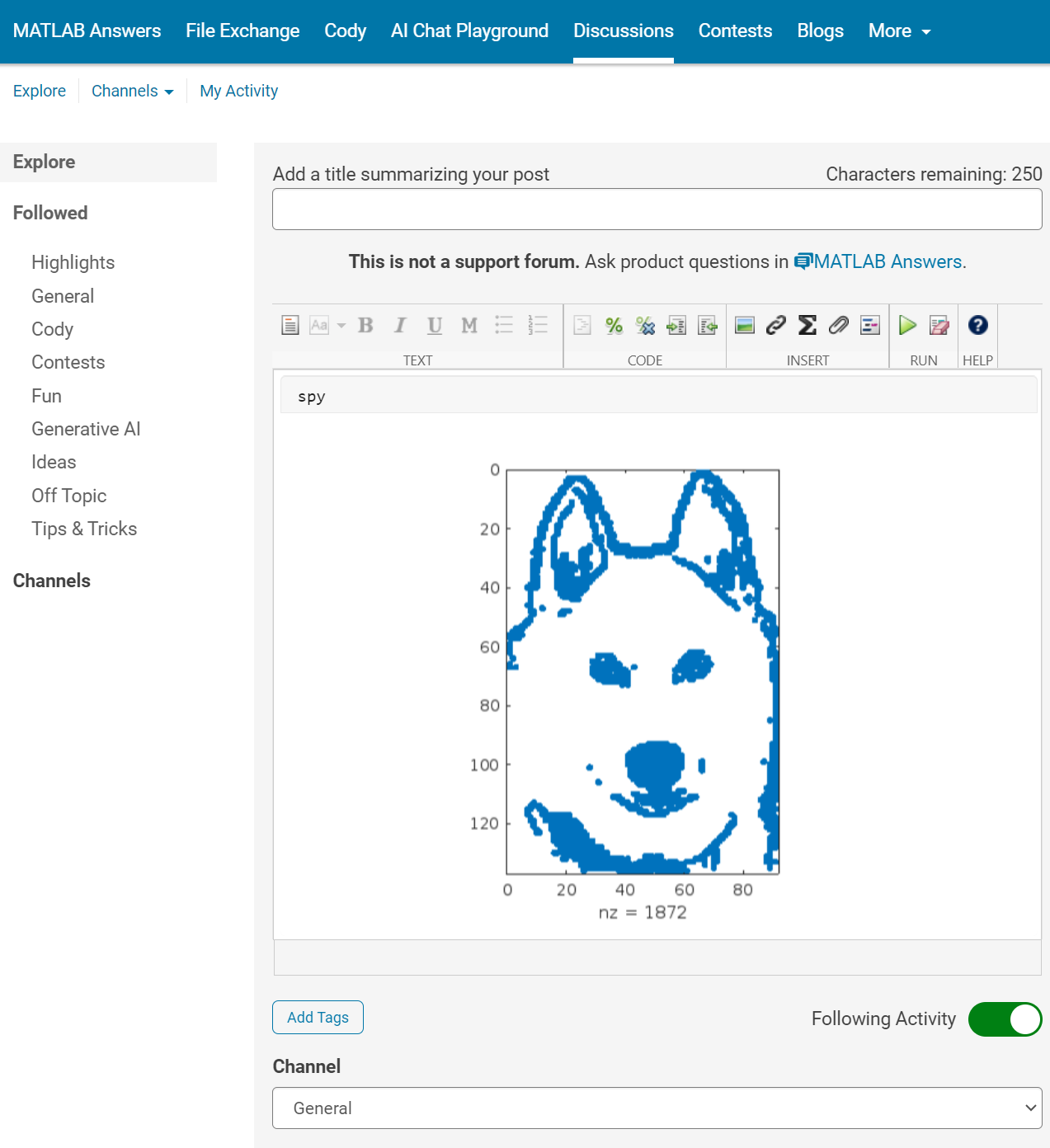Follow the MATLAB Answers link in the notice
The image size is (1050, 1148).
tap(878, 261)
